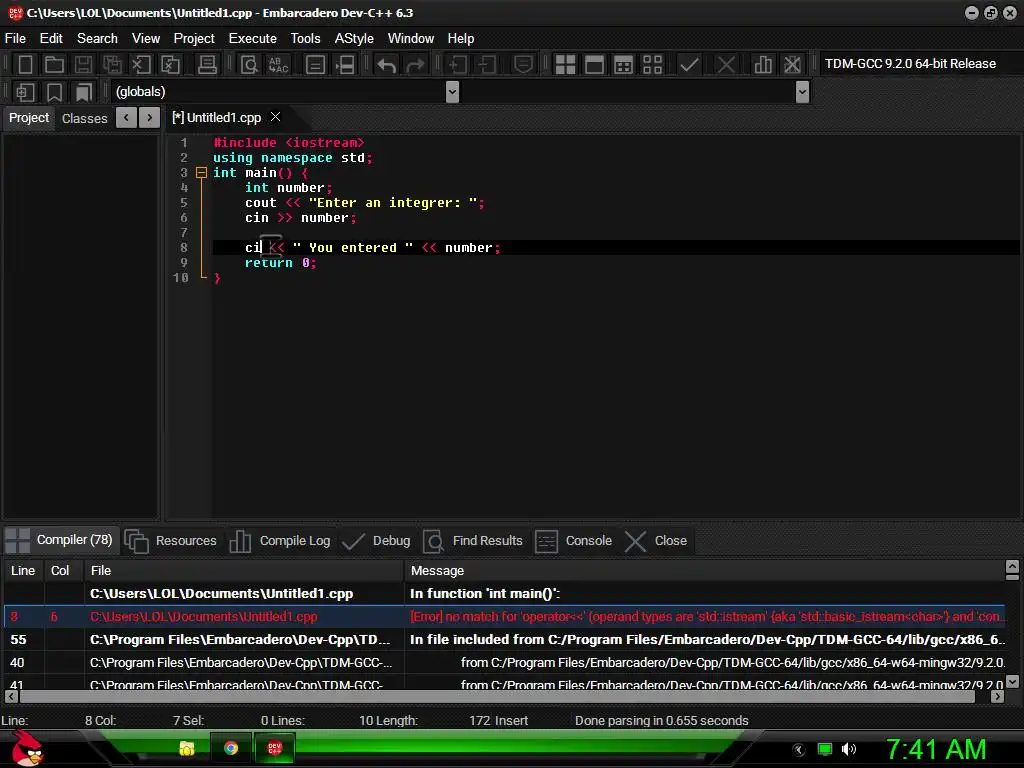
Task: Click the Compile & Run icon
Action: [623, 64]
